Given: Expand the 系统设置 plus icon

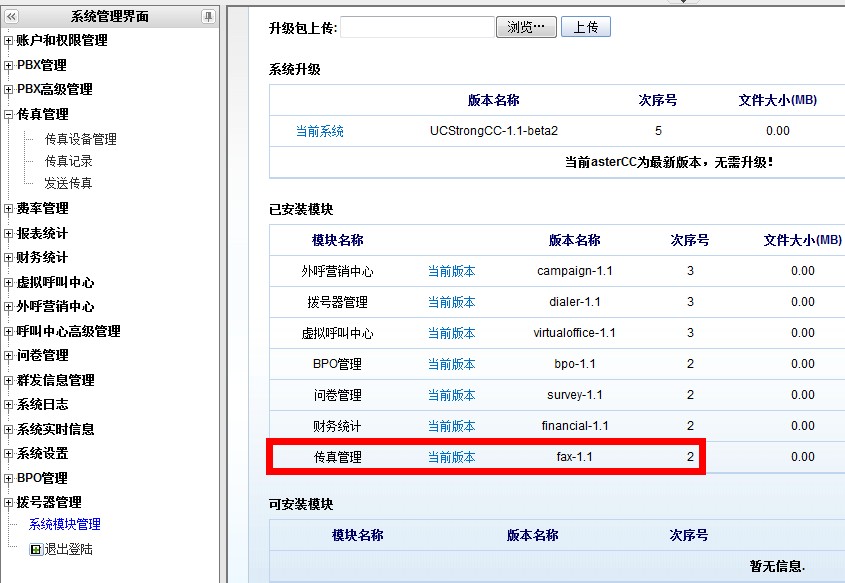Looking at the screenshot, I should (9, 454).
